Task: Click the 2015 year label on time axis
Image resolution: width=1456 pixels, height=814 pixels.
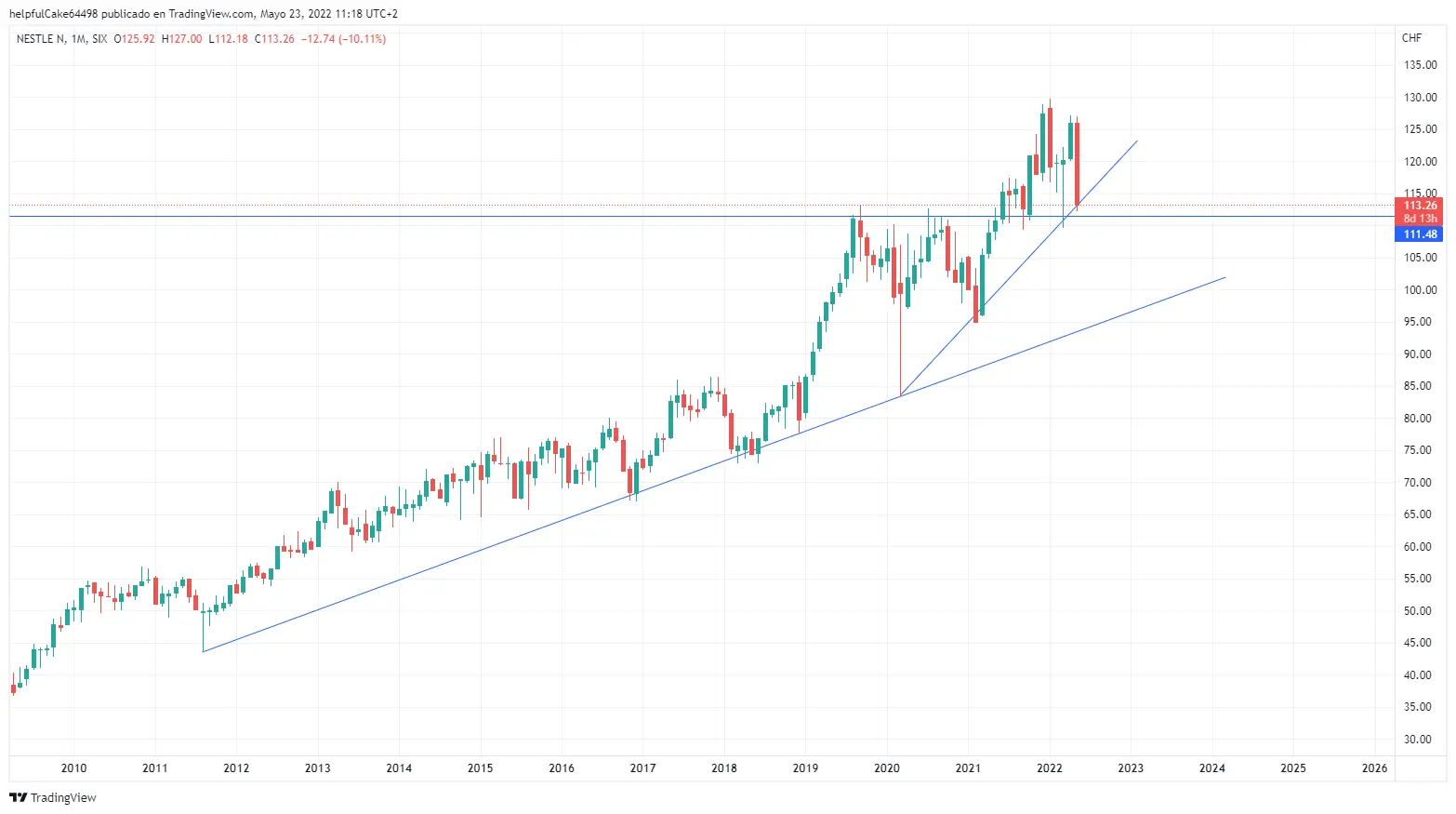Action: (480, 768)
